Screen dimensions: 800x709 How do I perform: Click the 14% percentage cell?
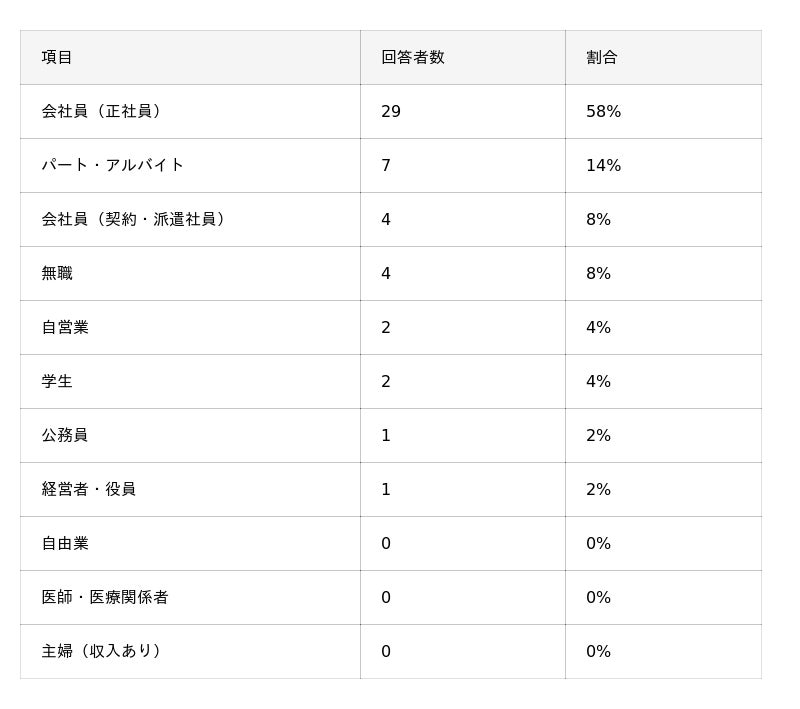pos(603,165)
